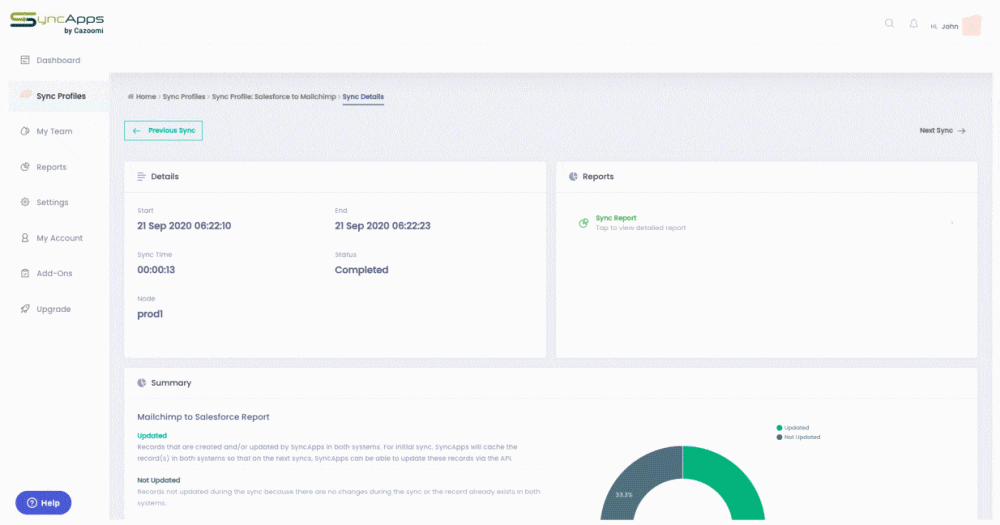
Task: Click the Sync Details breadcrumb
Action: point(363,96)
